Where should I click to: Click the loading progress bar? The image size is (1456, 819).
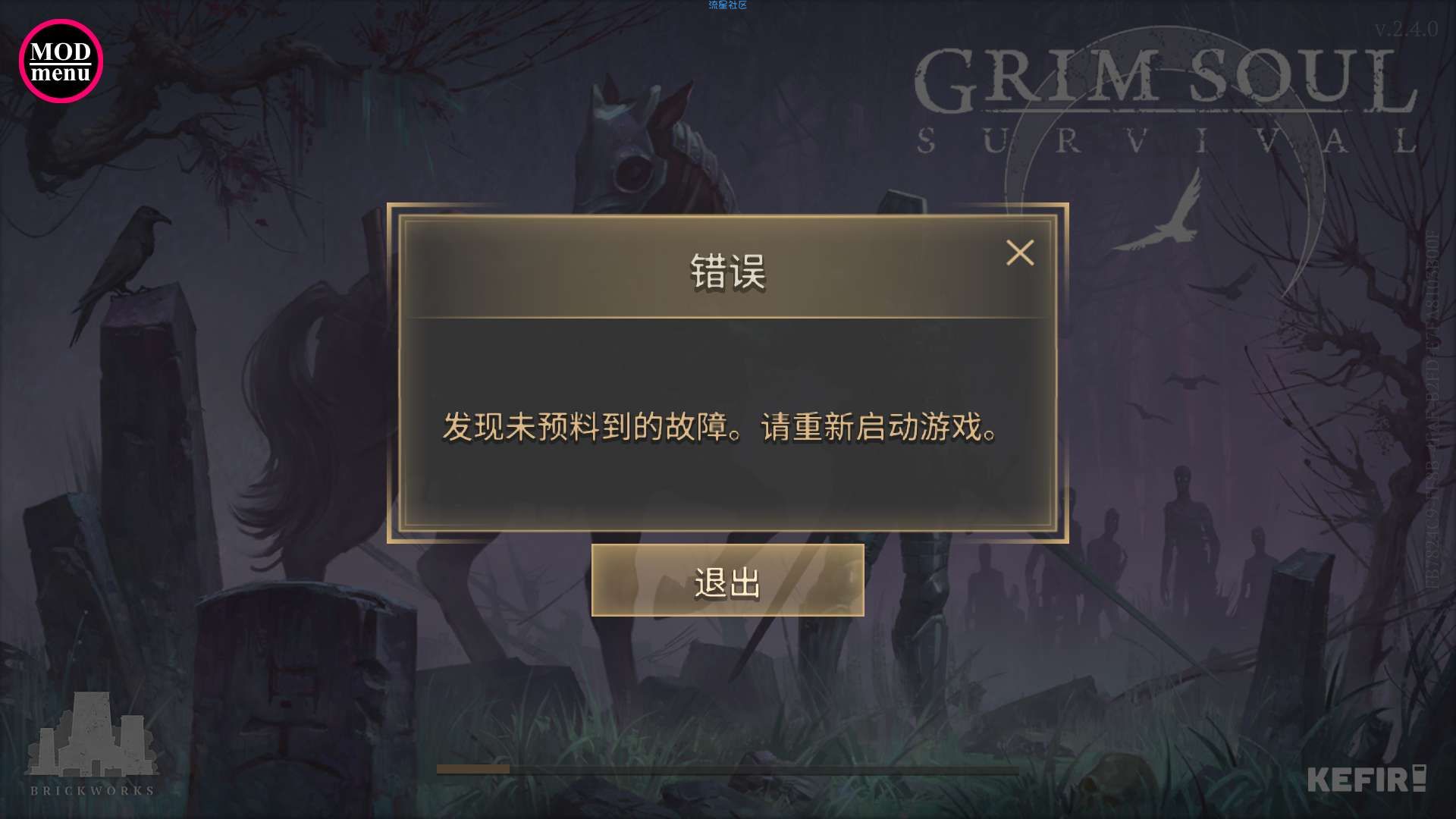pos(728,769)
